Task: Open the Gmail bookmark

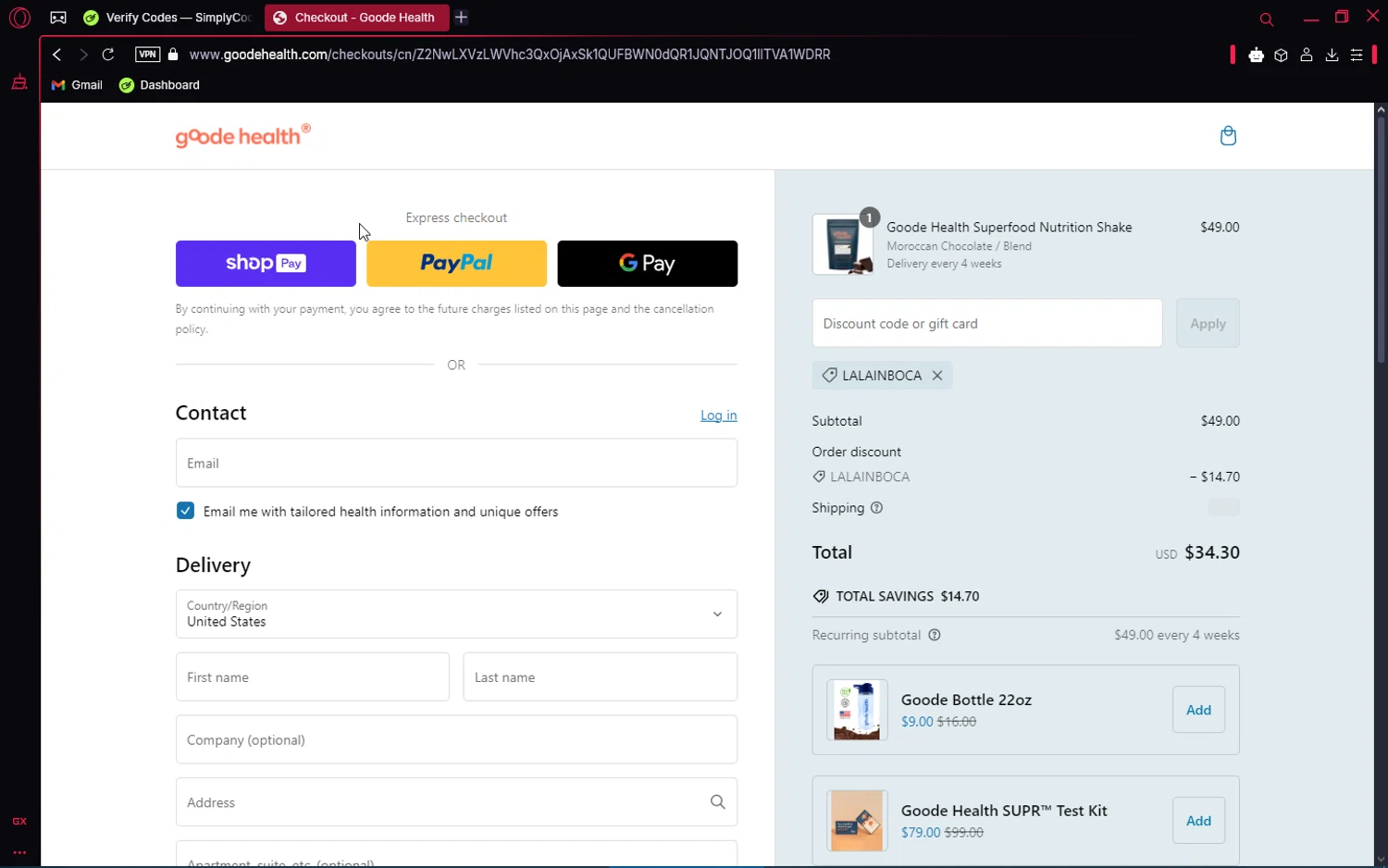Action: 77,85
